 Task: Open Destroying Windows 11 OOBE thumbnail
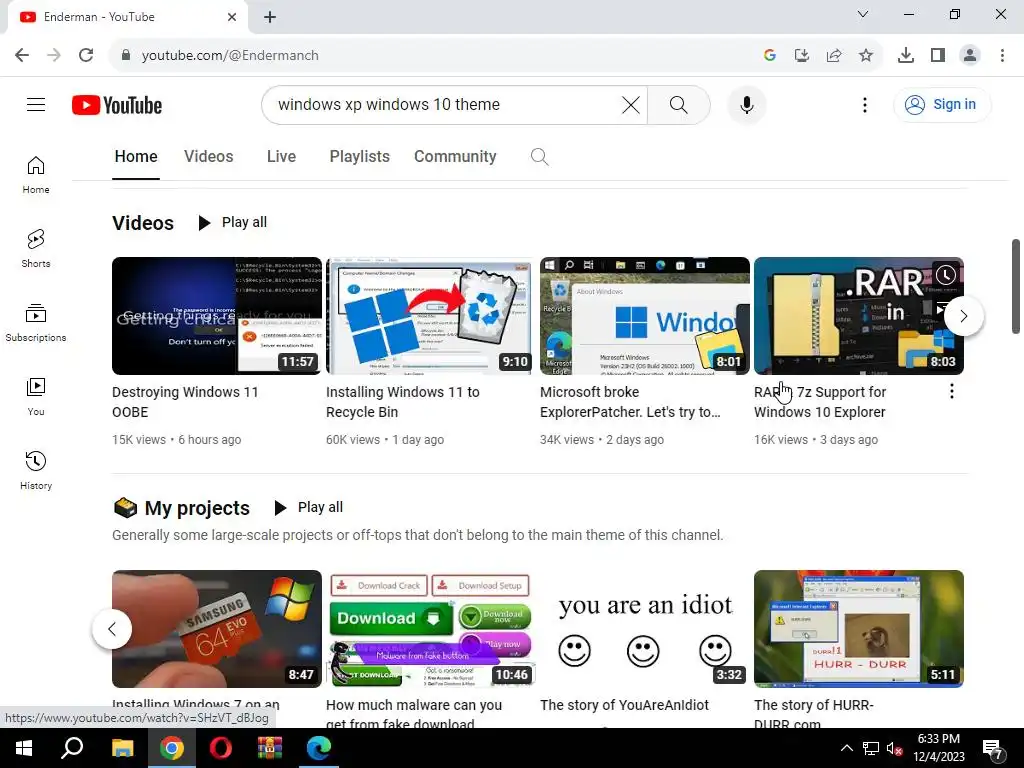pyautogui.click(x=217, y=316)
